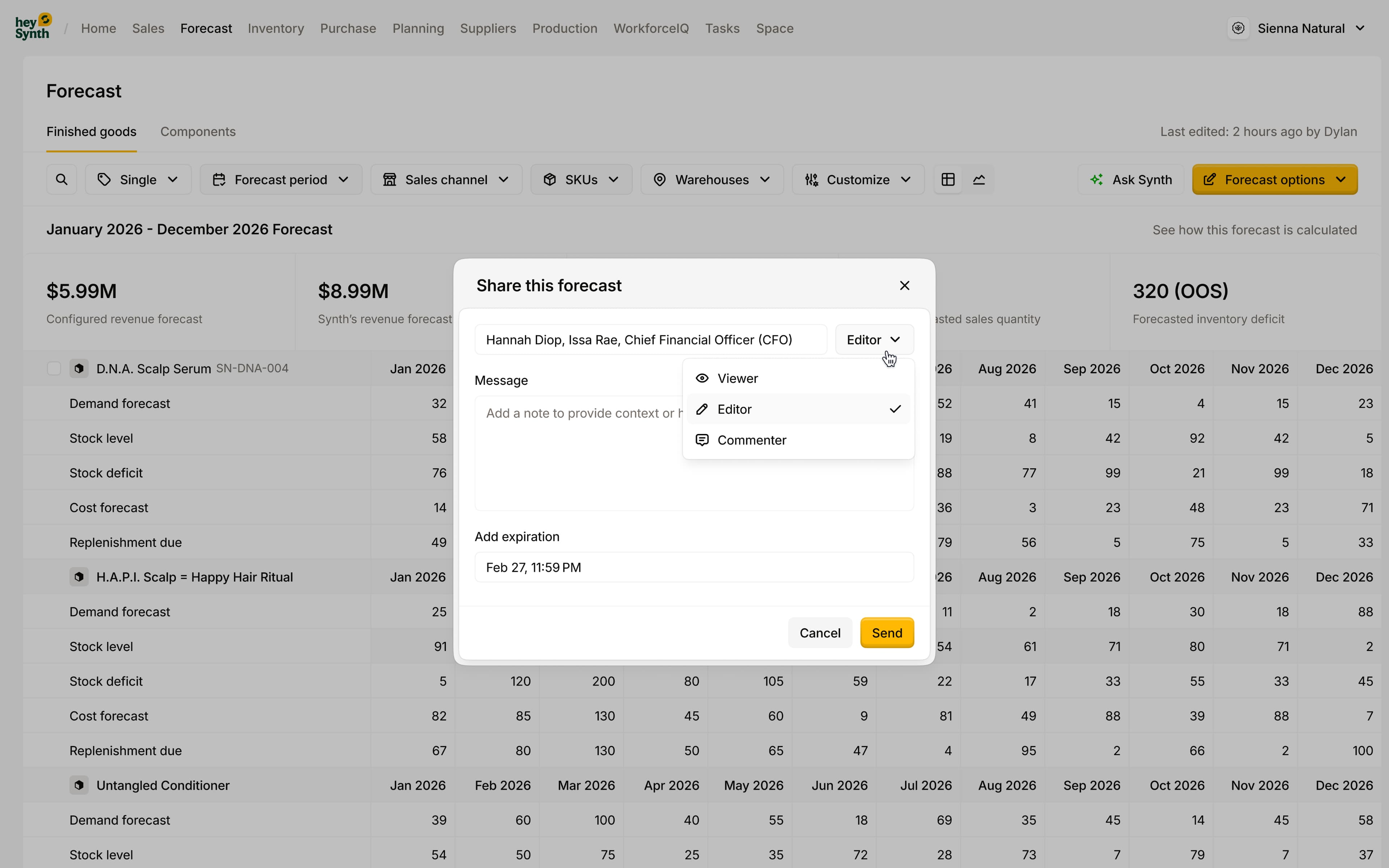Switch to the Components tab
Screen dimensions: 1389x868
click(x=198, y=131)
